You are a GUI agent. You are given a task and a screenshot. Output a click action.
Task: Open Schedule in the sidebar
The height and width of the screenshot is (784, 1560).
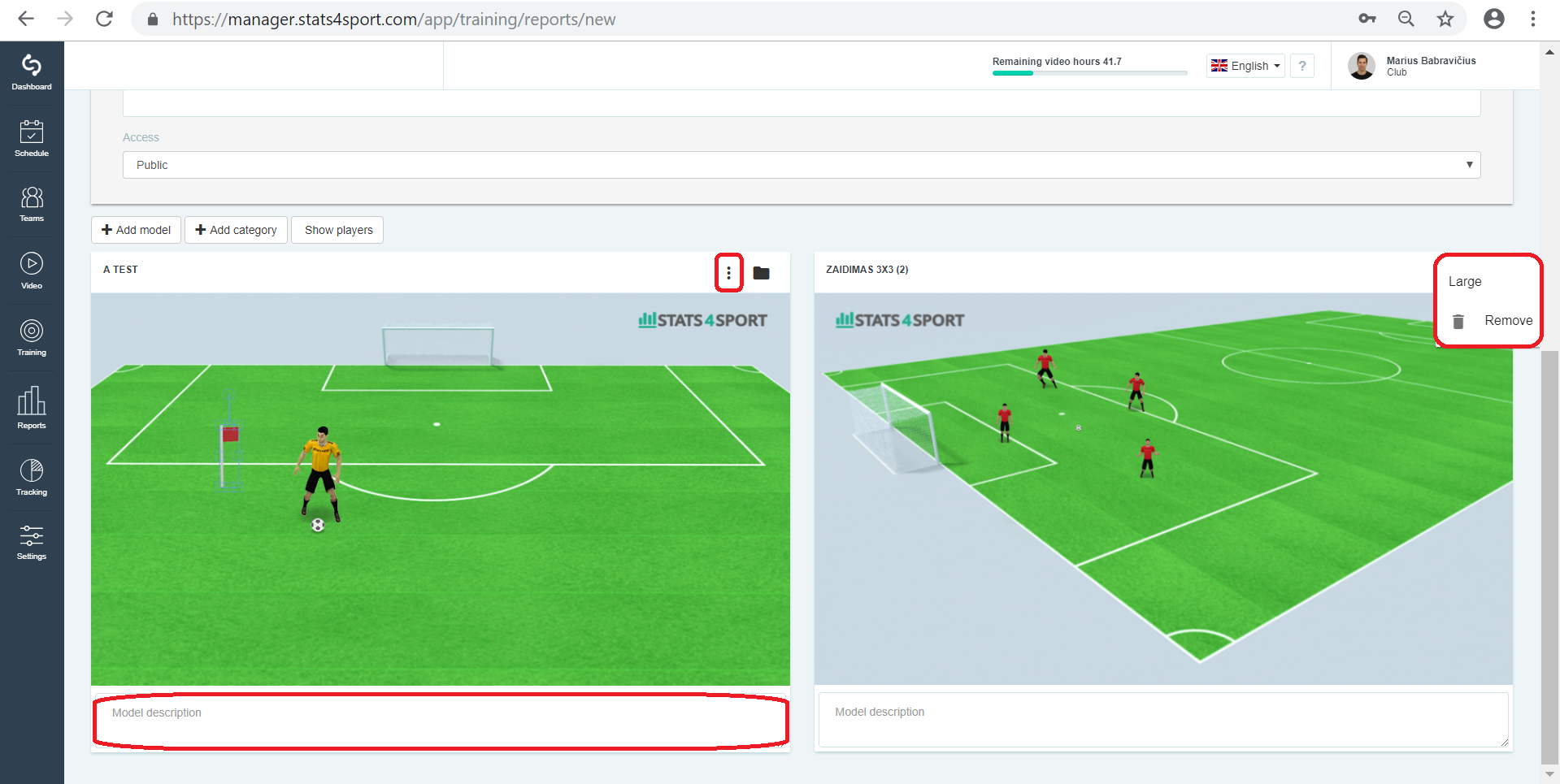(32, 139)
